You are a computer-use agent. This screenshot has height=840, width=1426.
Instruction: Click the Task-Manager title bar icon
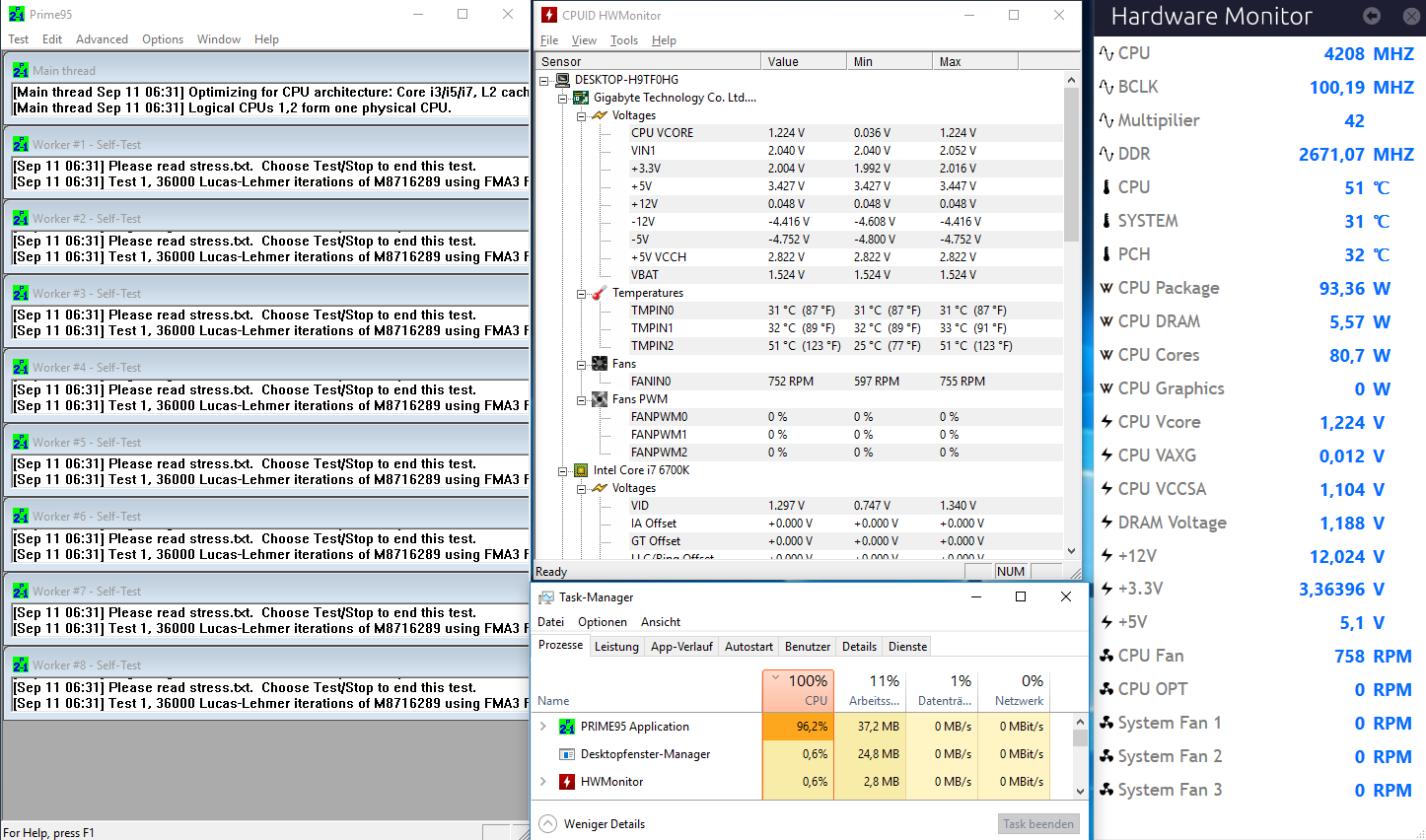pyautogui.click(x=546, y=597)
